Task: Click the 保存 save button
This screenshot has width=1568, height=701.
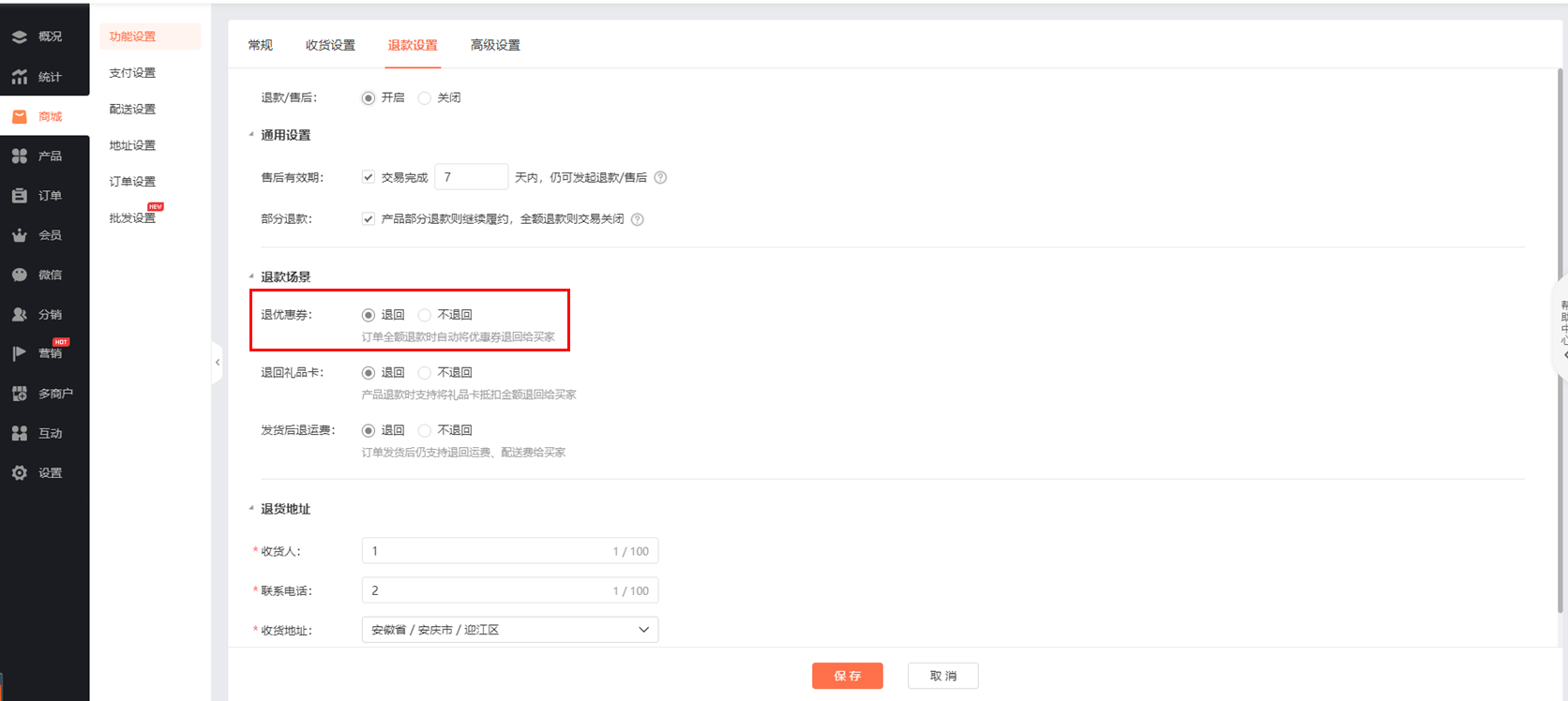Action: (x=848, y=676)
